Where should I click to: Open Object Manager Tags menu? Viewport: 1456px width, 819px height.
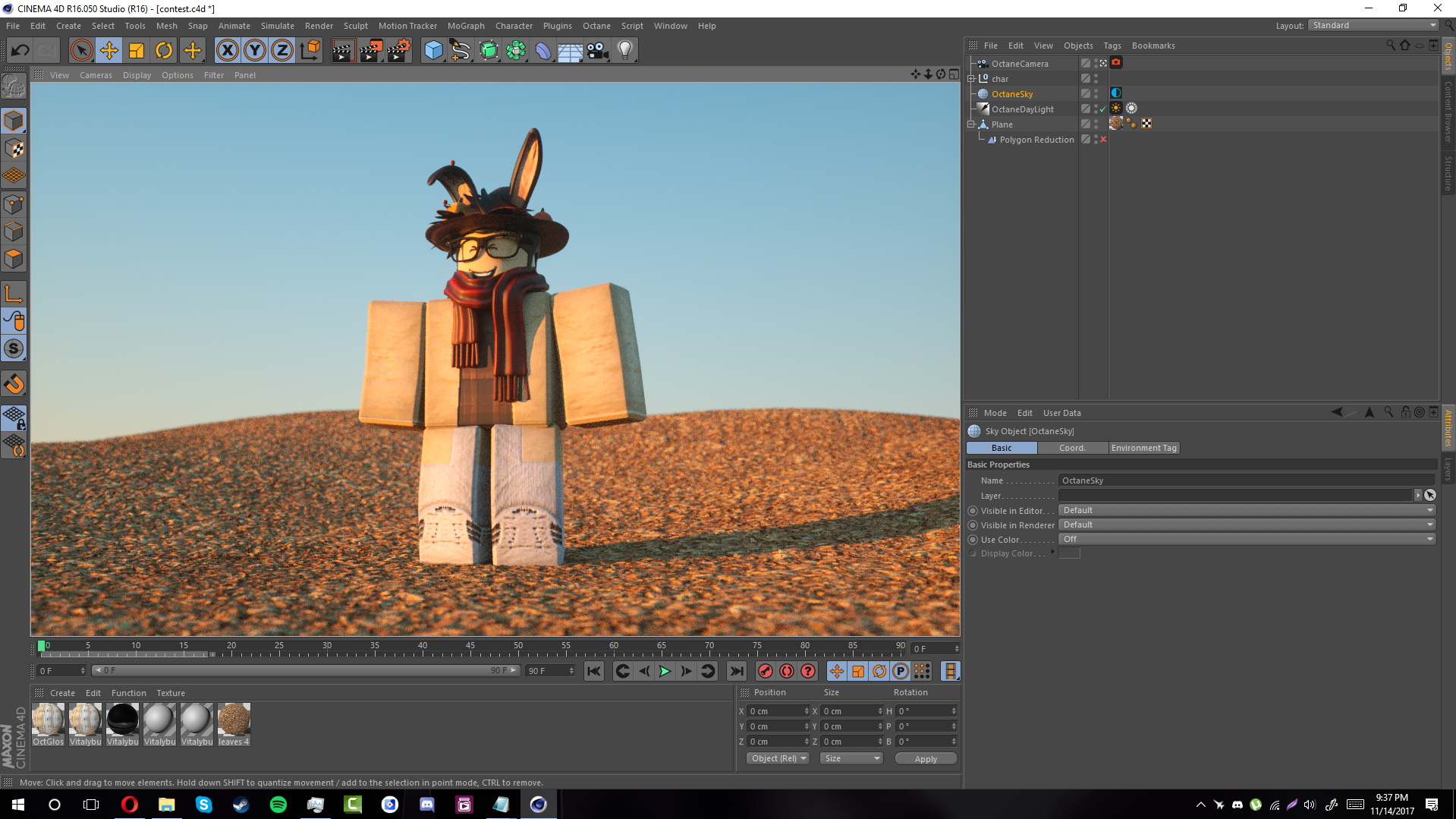tap(1112, 46)
